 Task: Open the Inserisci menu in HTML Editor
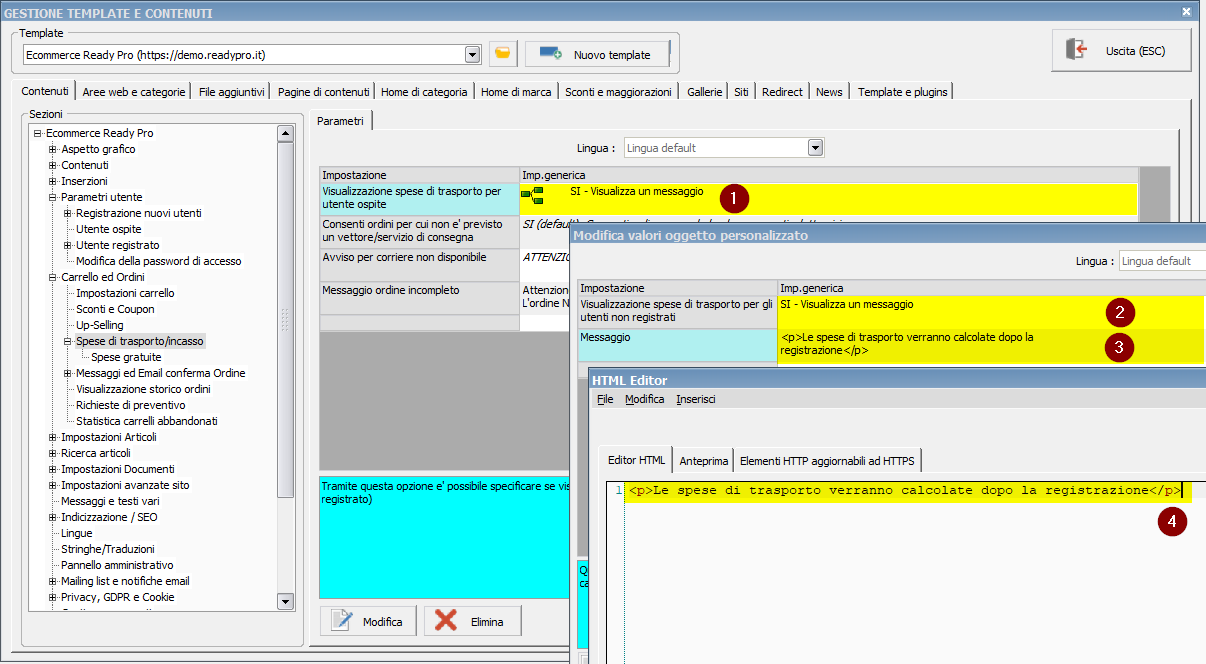(695, 399)
